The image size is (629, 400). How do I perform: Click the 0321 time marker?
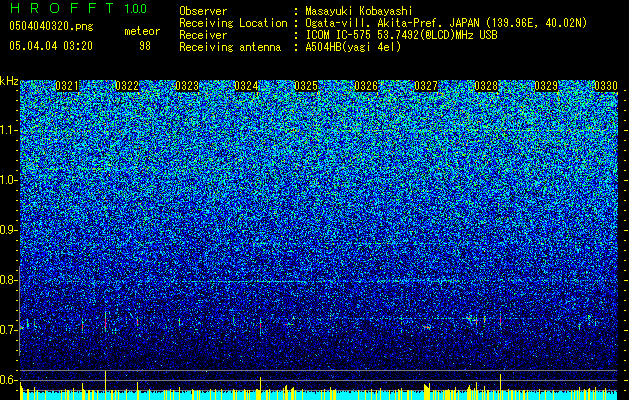pos(67,86)
